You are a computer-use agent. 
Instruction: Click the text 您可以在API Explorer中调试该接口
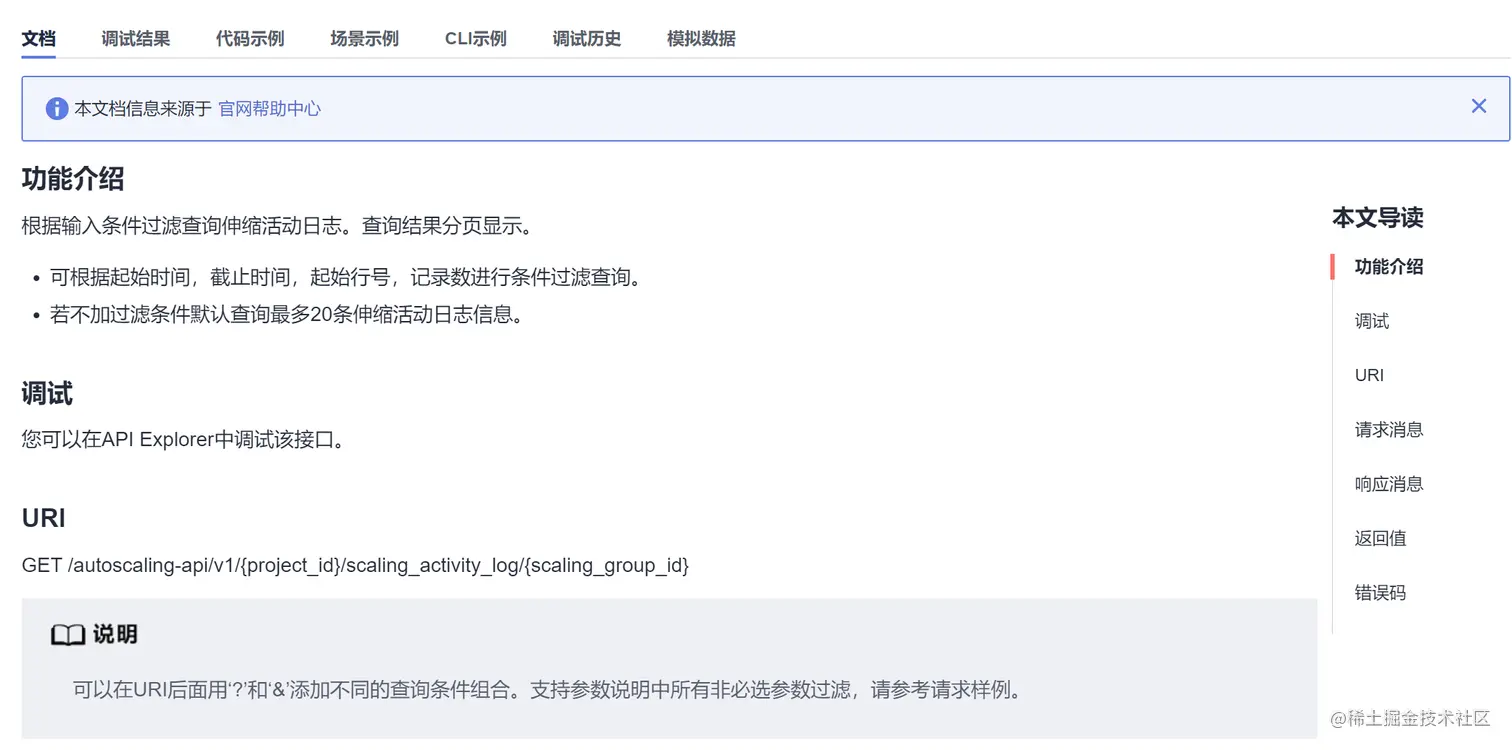coord(184,439)
